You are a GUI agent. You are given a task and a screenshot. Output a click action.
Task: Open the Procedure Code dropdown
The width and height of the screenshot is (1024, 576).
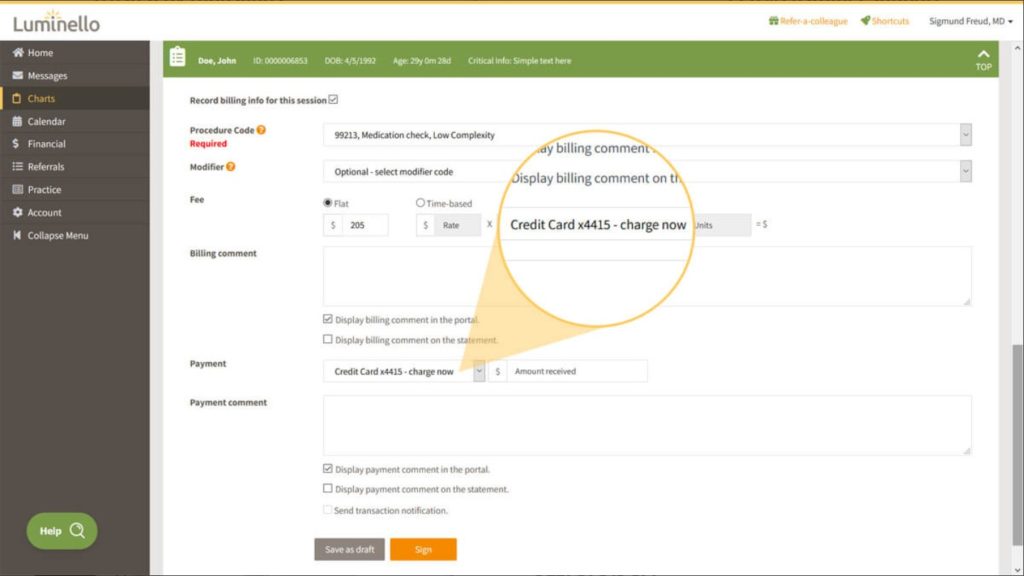pos(965,135)
